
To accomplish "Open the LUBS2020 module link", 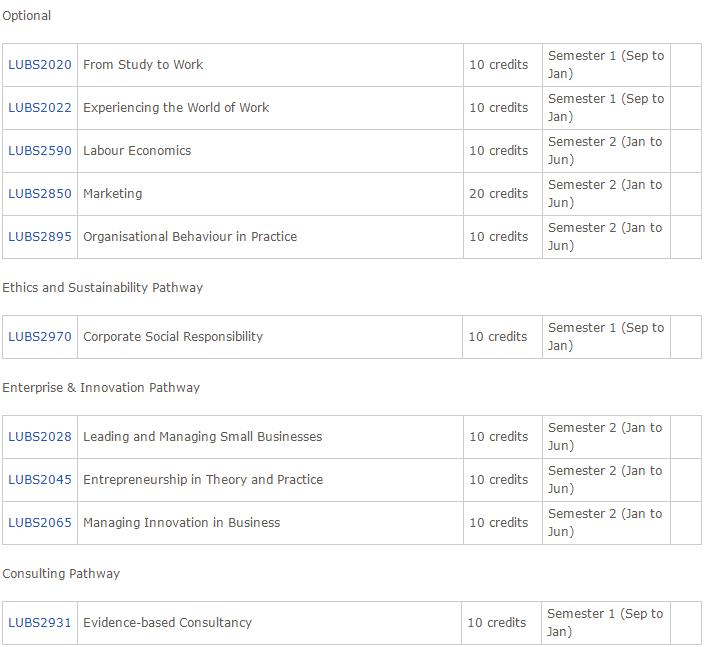I will pyautogui.click(x=40, y=65).
